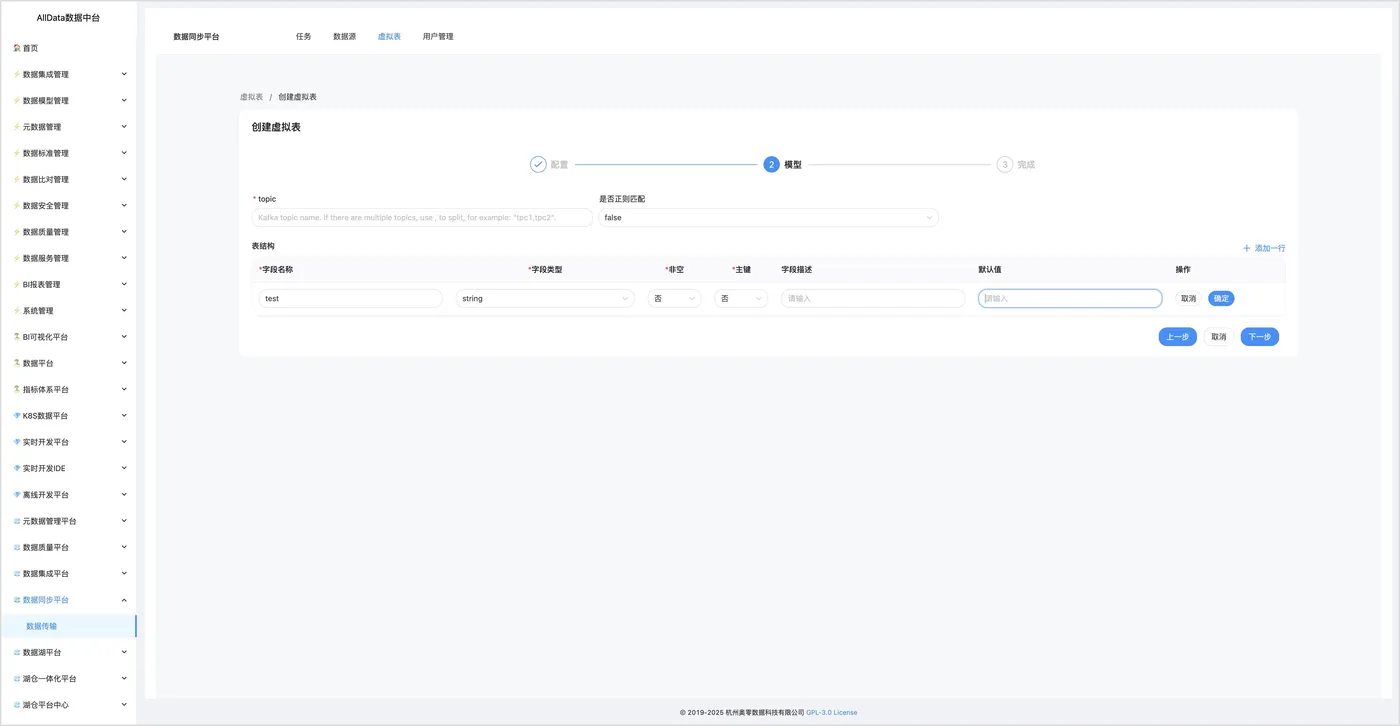
Task: Click the icon beside BI可视化平台
Action: (17, 337)
